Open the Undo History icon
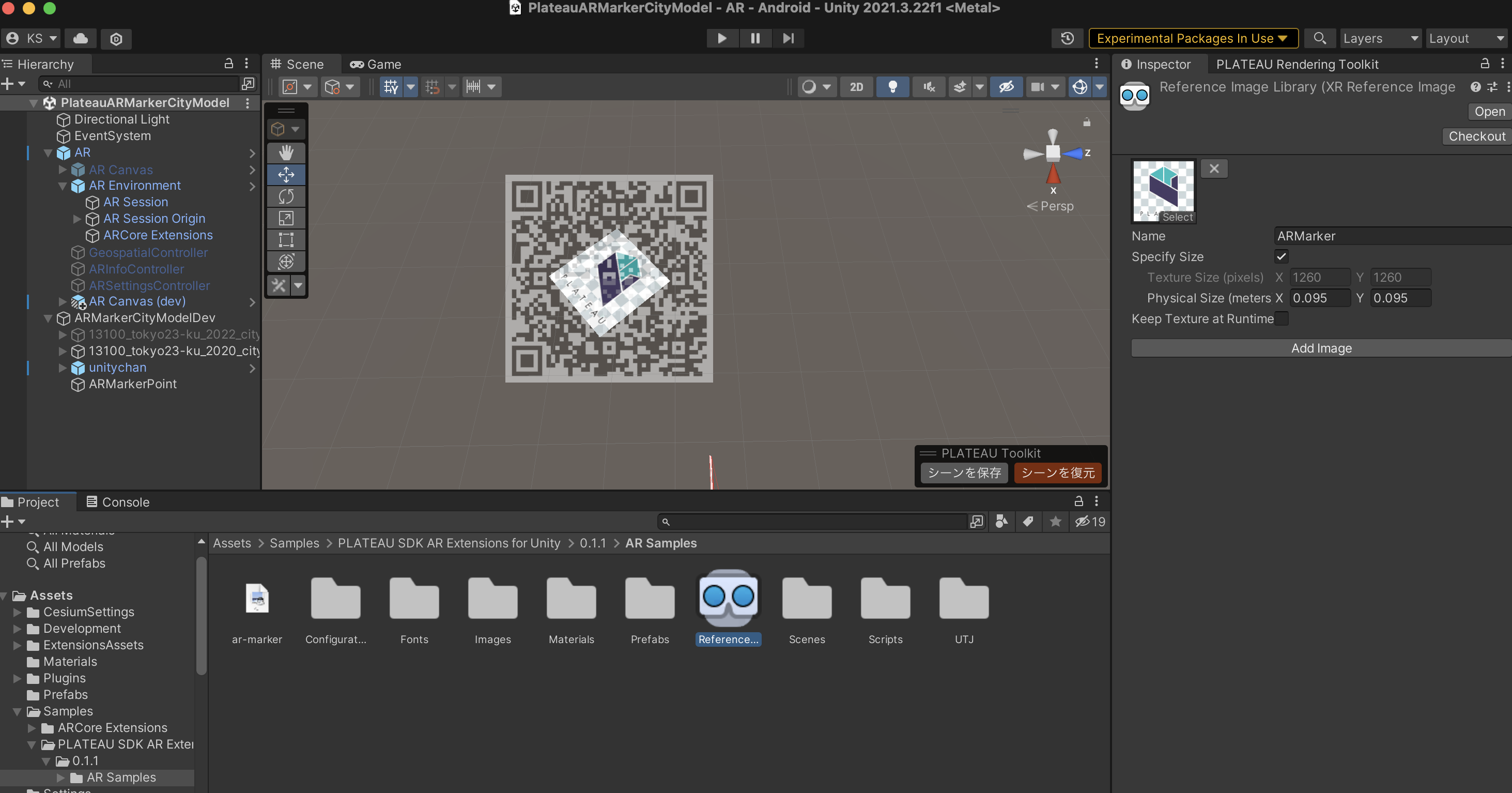 point(1067,38)
